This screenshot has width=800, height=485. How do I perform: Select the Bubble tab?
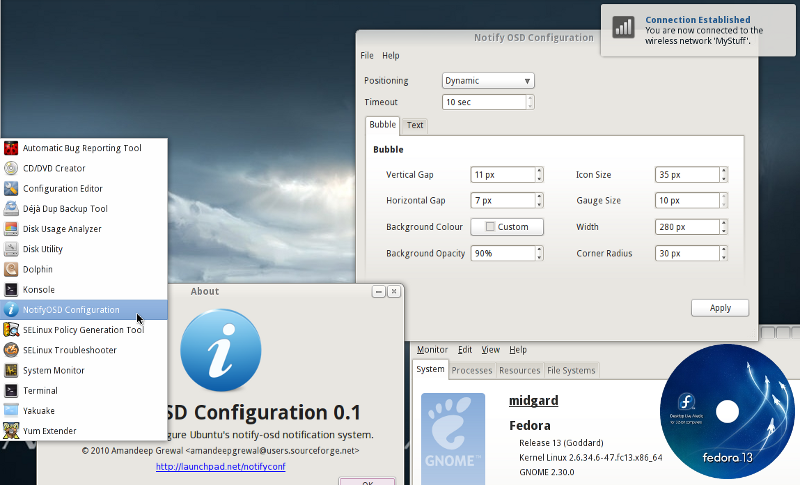383,124
